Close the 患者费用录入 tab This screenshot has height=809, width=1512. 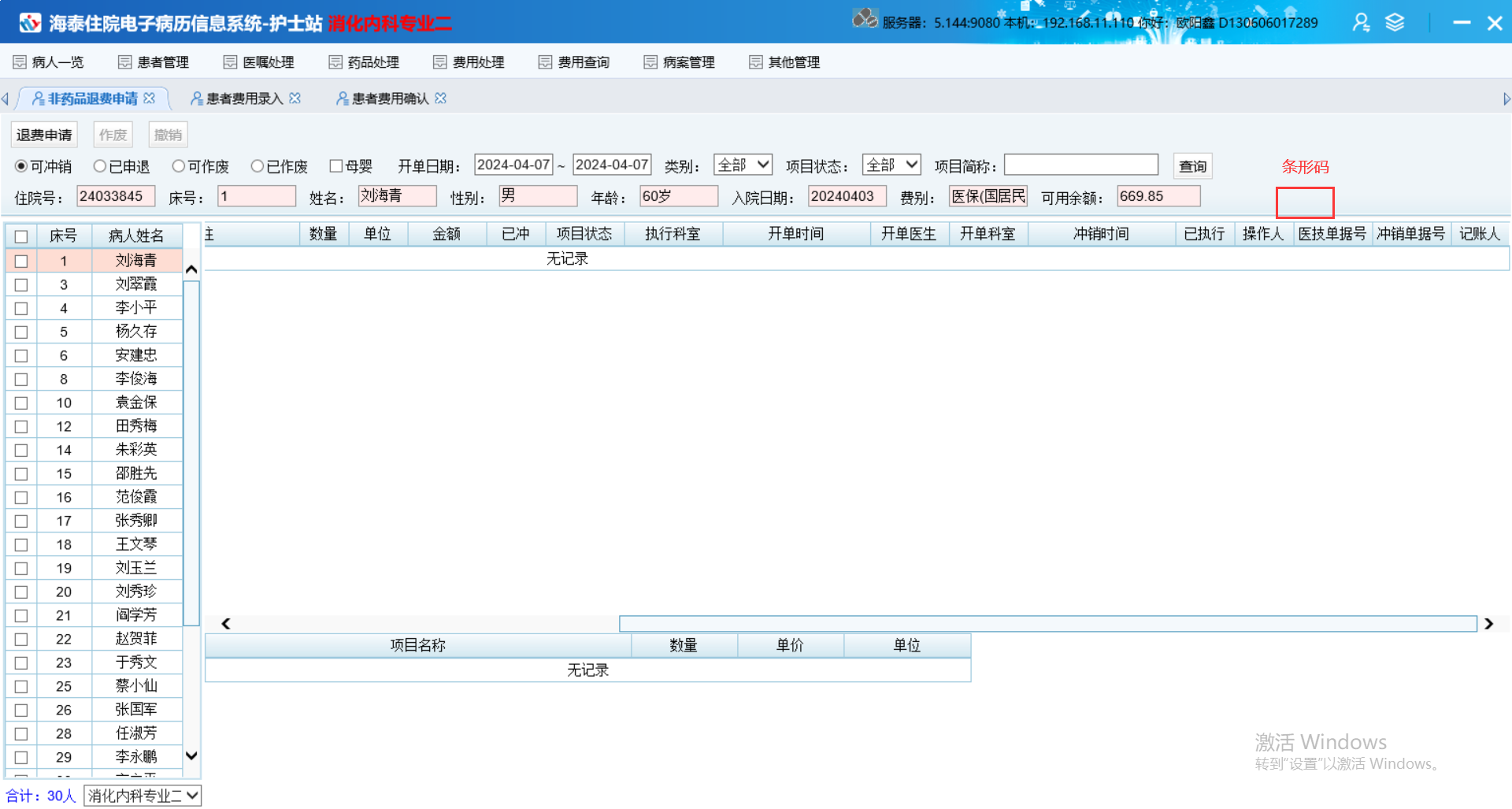295,98
